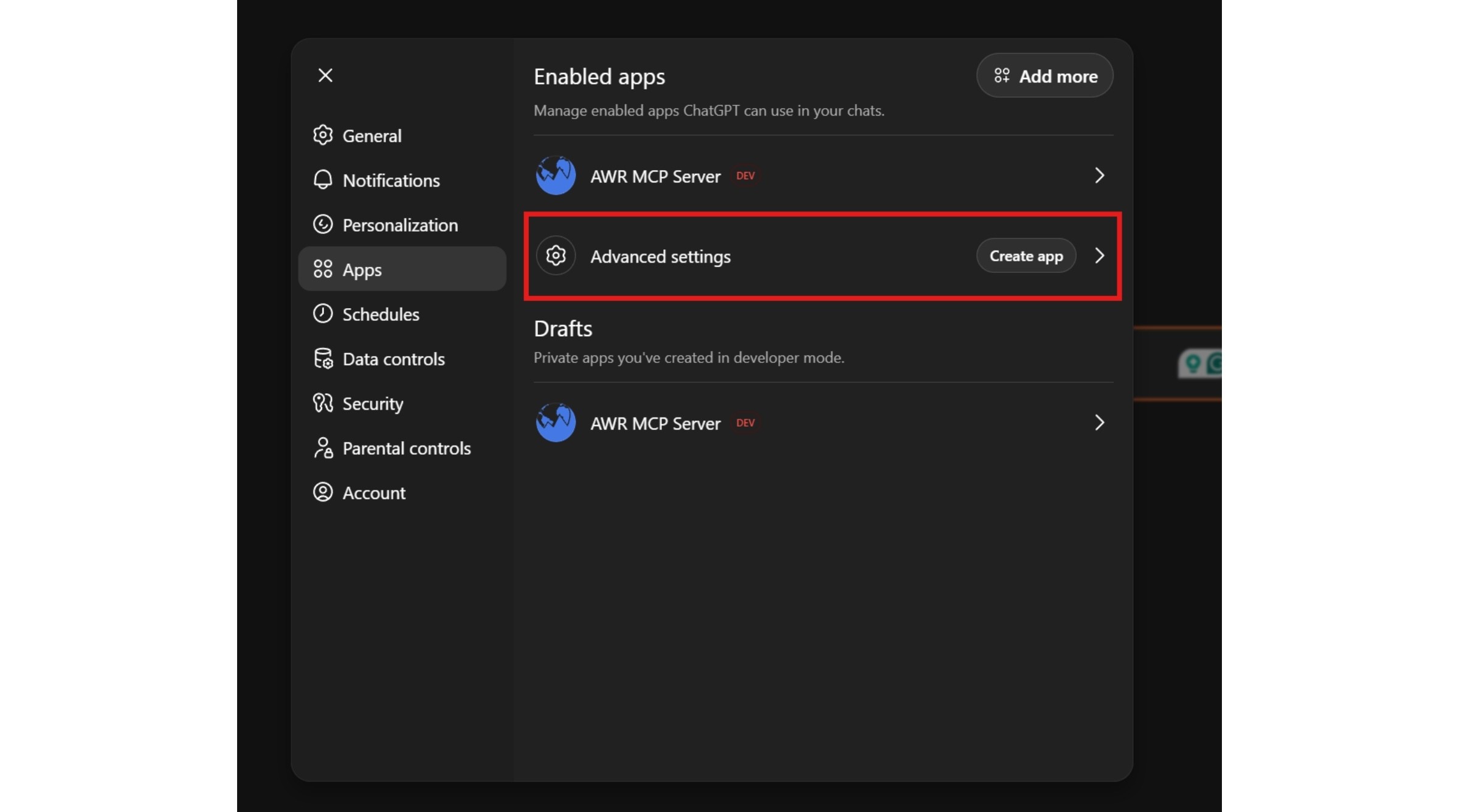The width and height of the screenshot is (1459, 812).
Task: Open the Advanced settings gear icon
Action: [555, 255]
